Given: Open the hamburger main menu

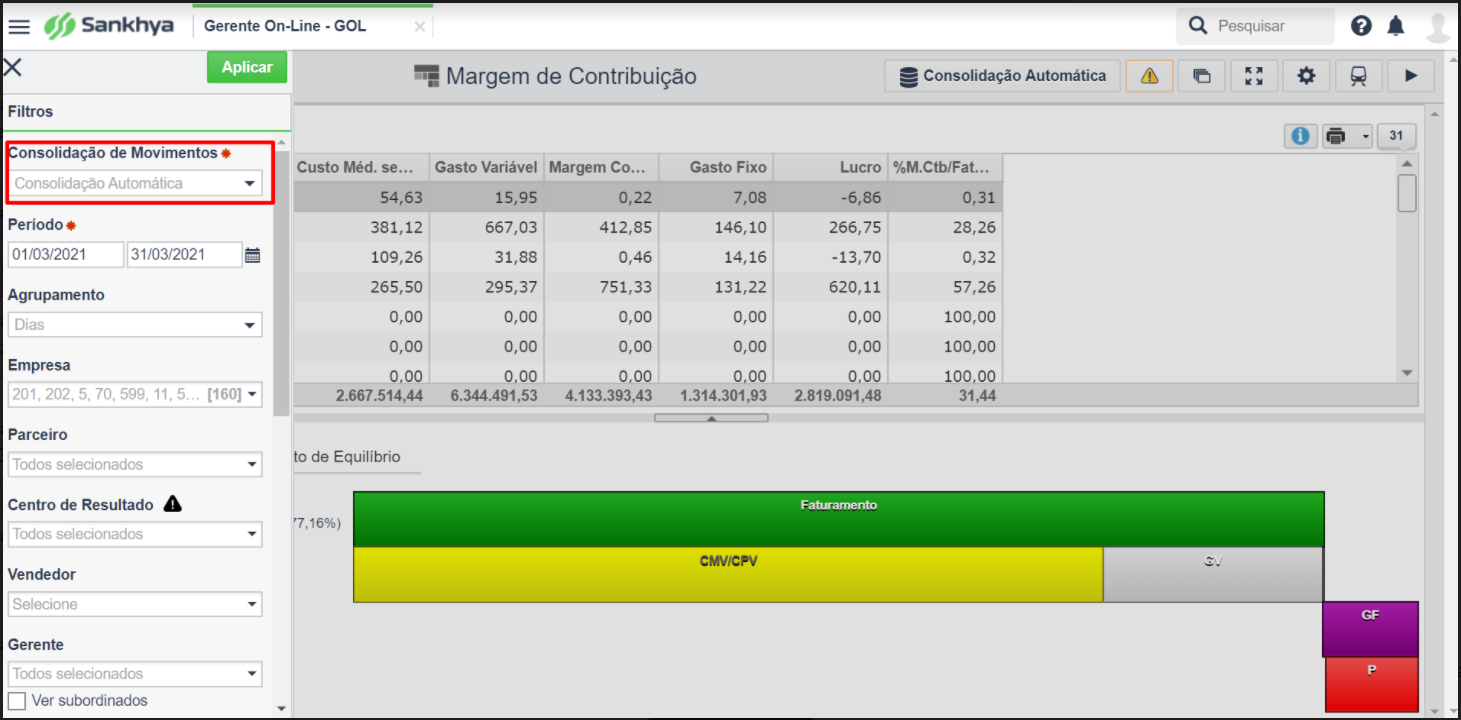Looking at the screenshot, I should 19,26.
